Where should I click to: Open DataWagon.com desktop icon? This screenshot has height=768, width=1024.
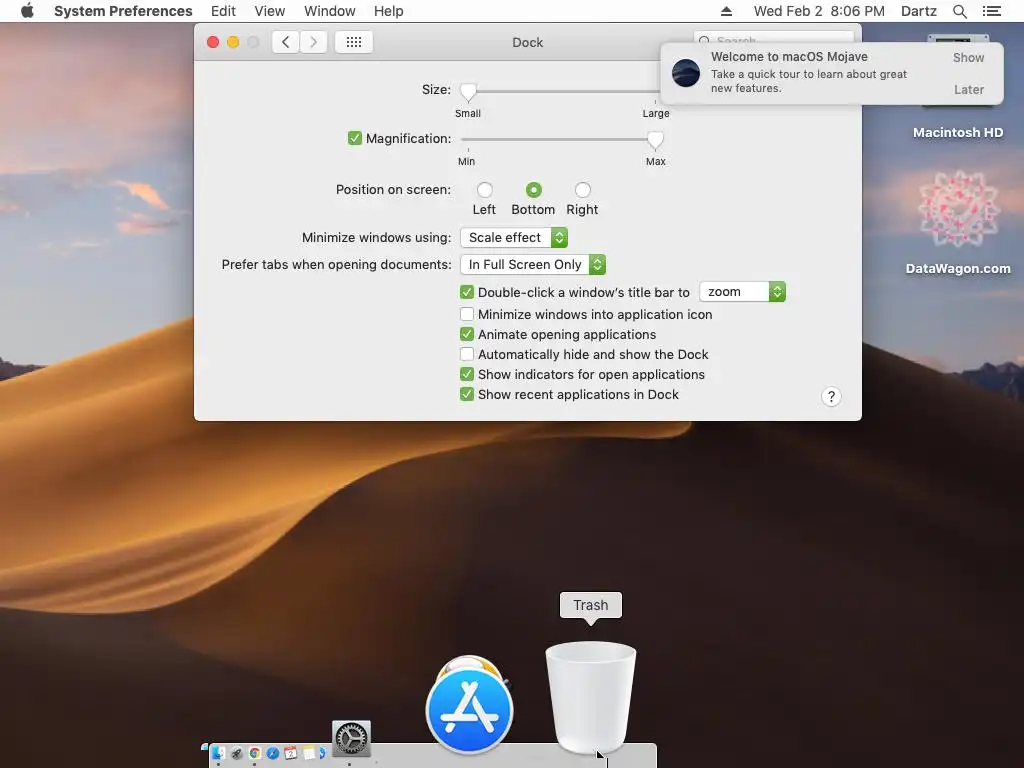tap(958, 209)
